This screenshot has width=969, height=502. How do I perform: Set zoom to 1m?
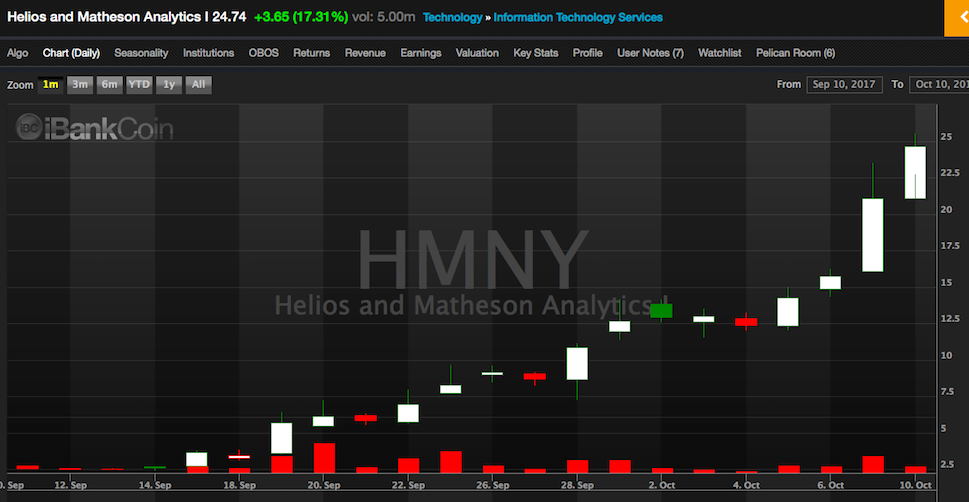pos(51,85)
